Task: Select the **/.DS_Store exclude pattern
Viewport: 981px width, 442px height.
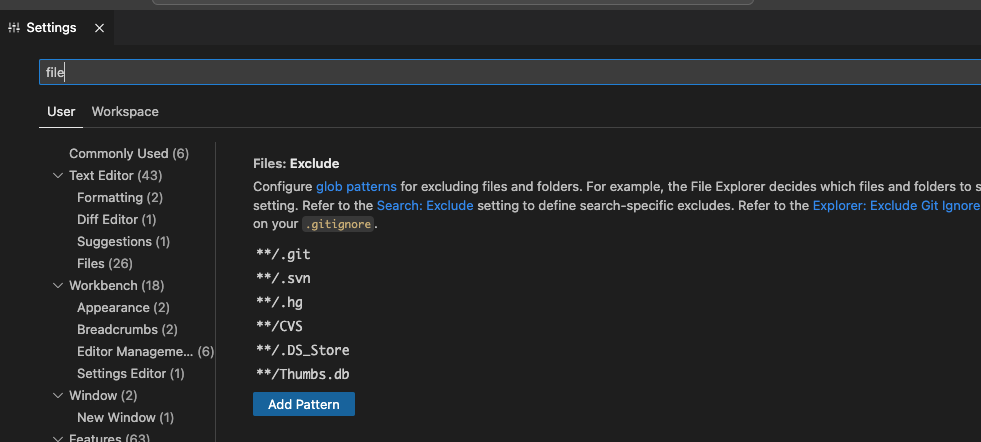Action: 303,350
